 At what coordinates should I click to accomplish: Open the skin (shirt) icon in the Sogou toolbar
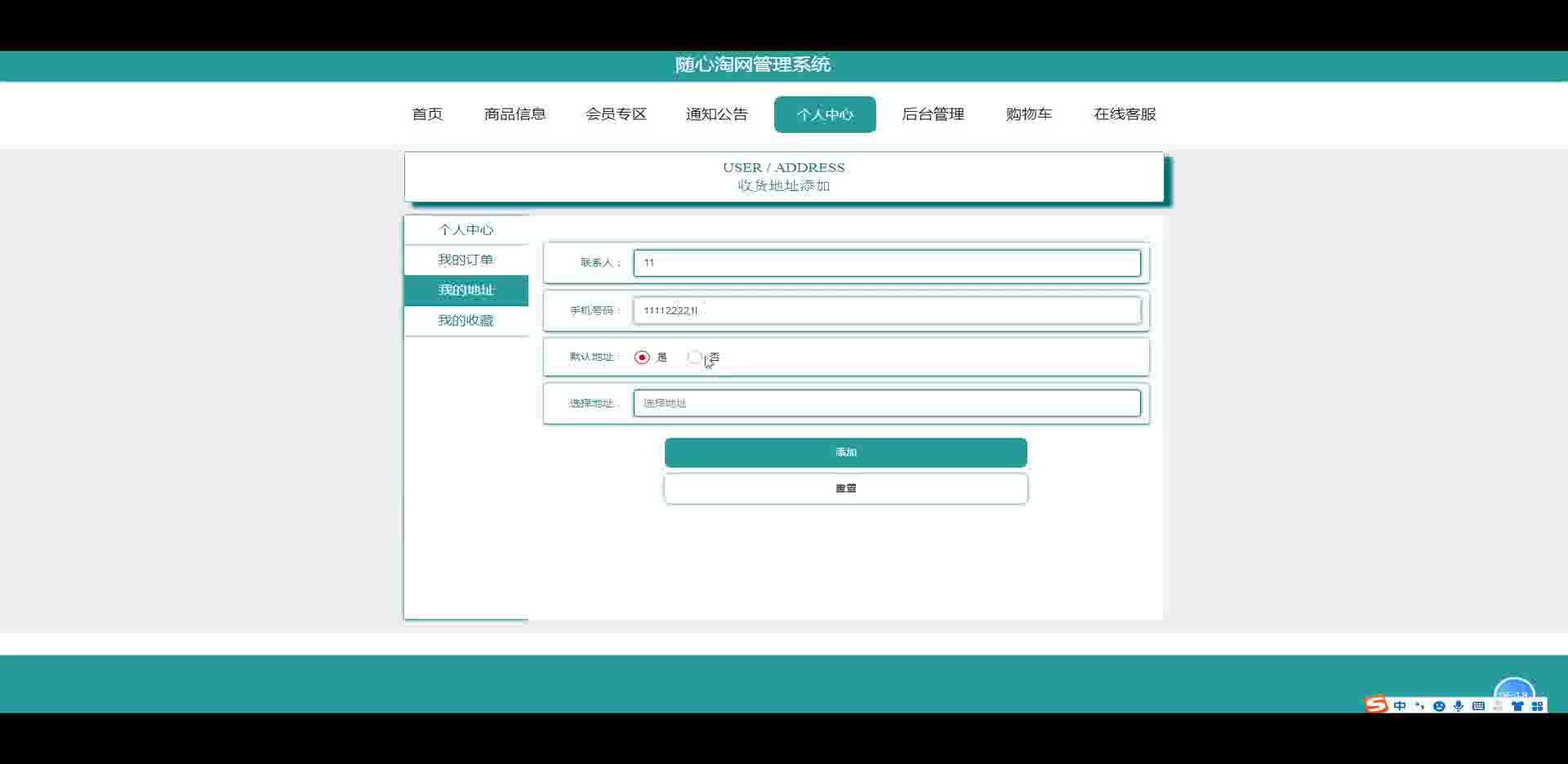coord(1517,706)
